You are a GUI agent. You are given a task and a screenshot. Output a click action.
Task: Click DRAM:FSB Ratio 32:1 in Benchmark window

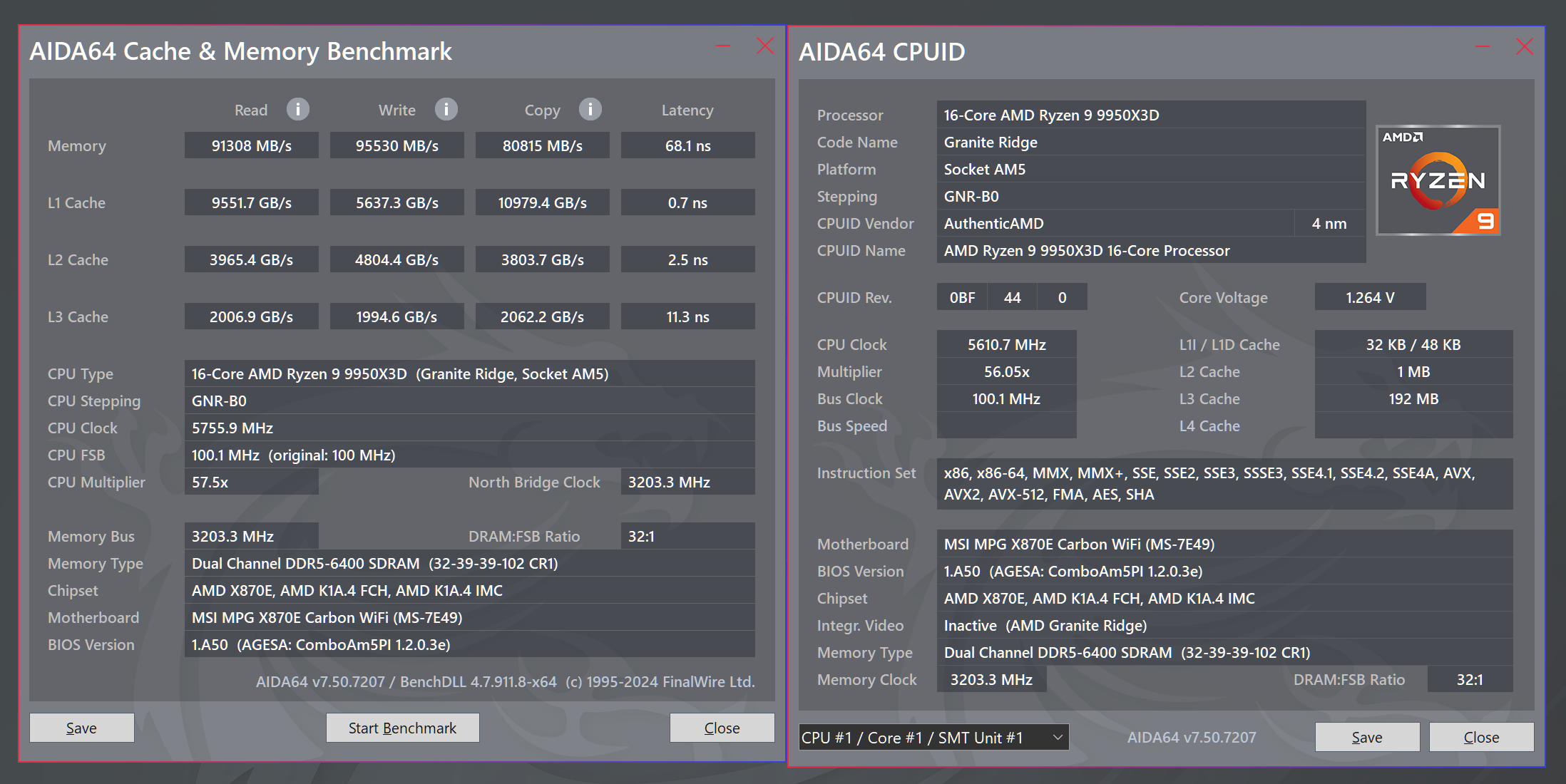point(687,536)
